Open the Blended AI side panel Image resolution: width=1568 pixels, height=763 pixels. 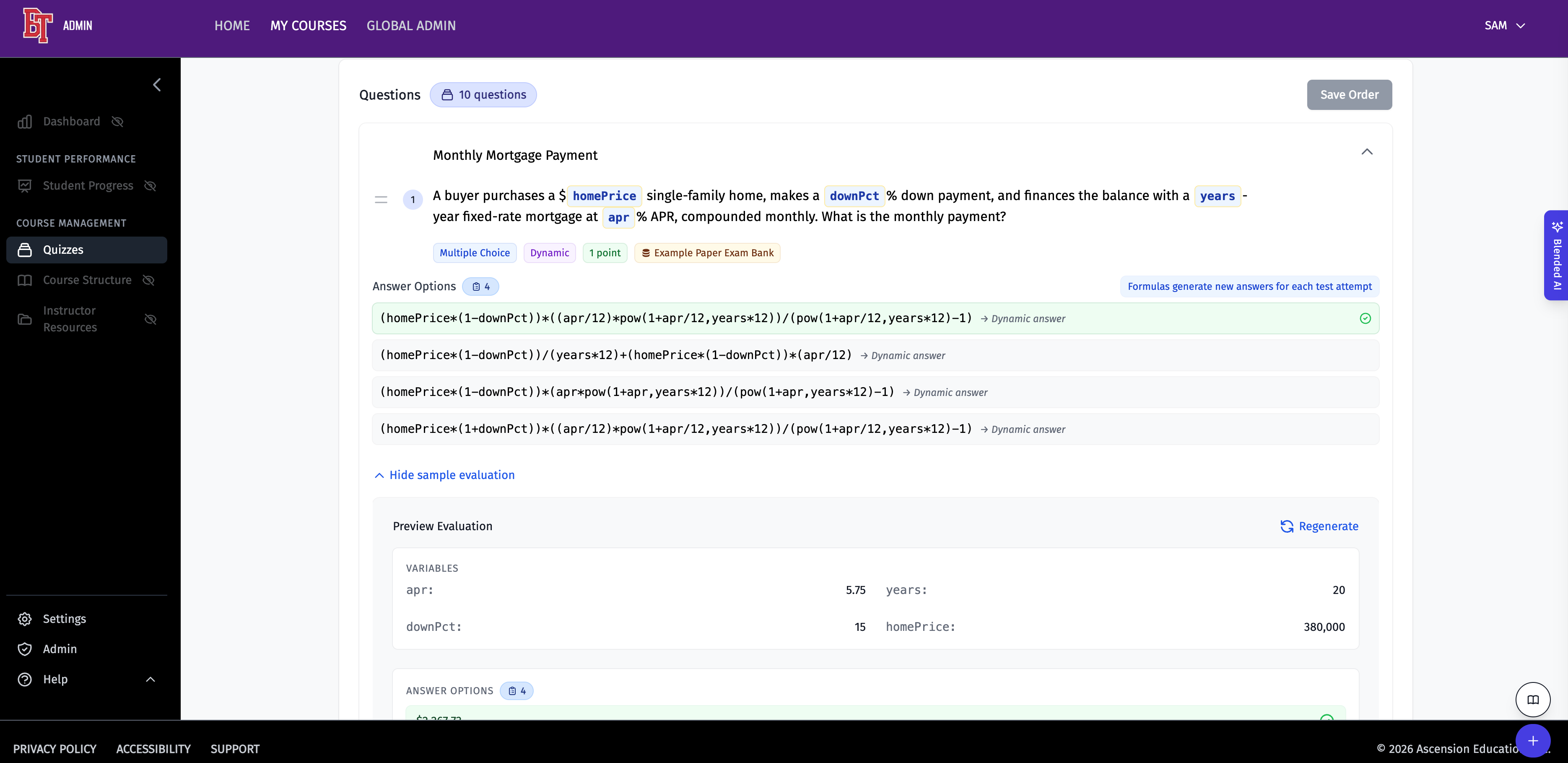(x=1556, y=255)
